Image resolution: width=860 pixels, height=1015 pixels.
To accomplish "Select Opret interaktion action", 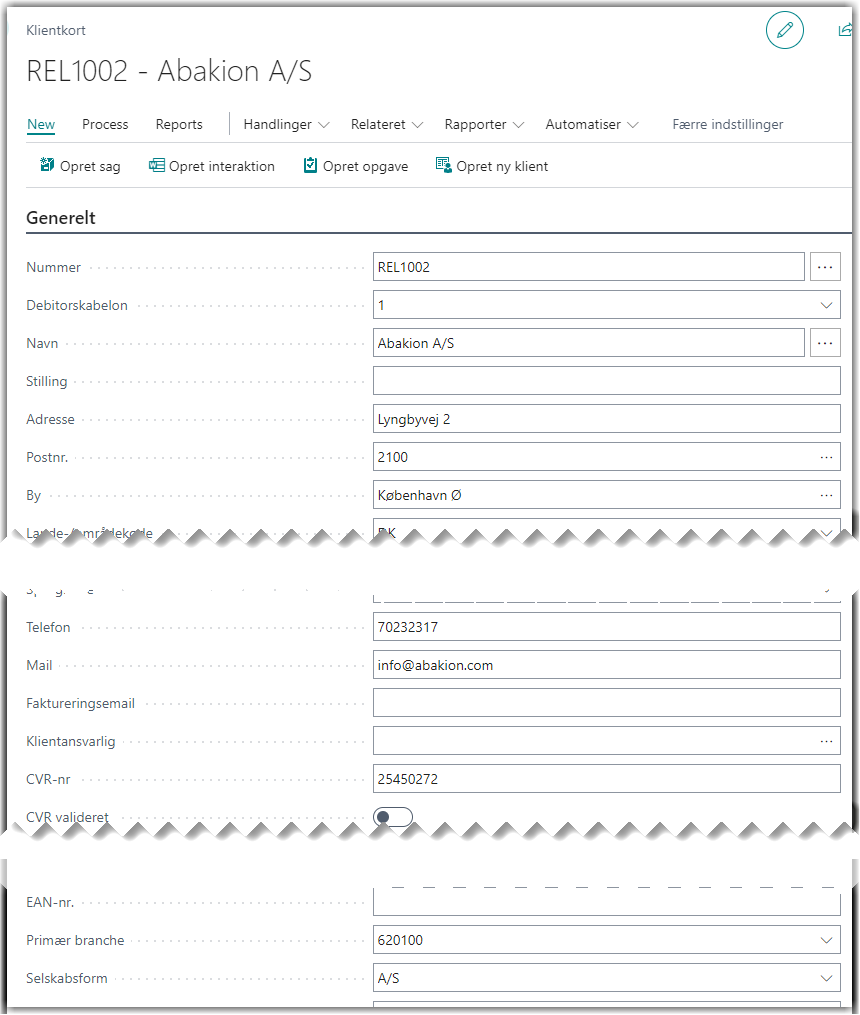I will 212,166.
